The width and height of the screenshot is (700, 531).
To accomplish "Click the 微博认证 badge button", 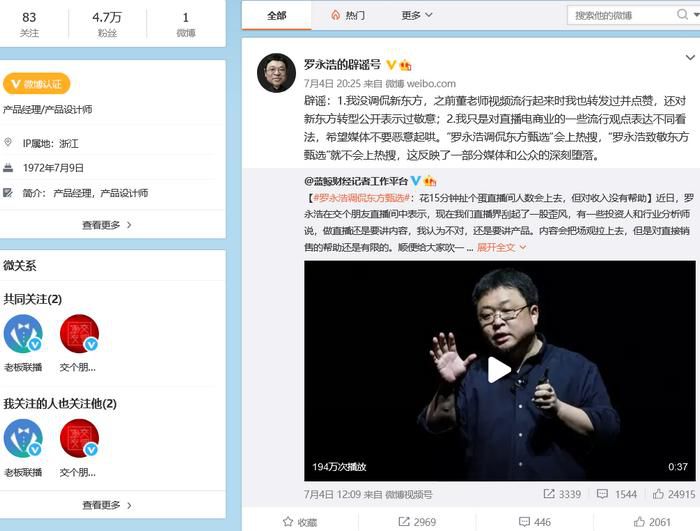I will 37,84.
